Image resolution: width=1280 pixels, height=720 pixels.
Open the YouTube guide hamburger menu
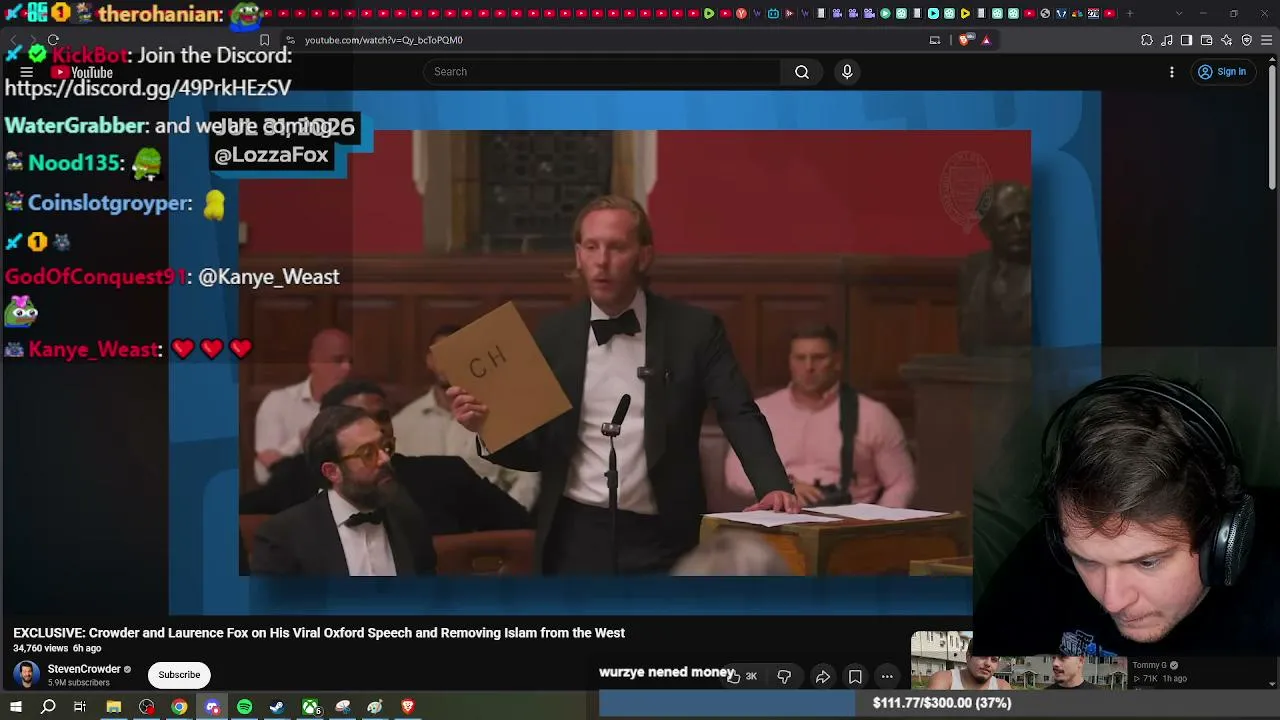[x=27, y=72]
